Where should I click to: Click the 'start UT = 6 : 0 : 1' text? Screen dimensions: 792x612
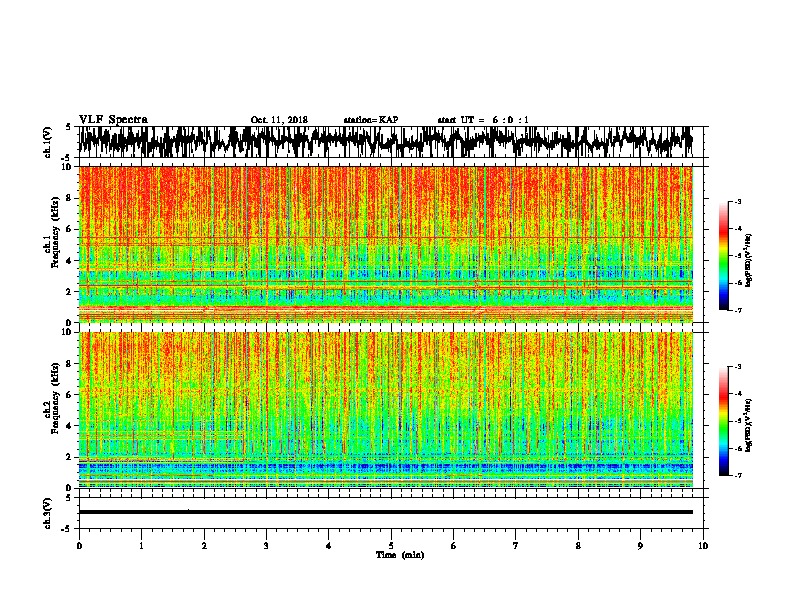coord(483,120)
